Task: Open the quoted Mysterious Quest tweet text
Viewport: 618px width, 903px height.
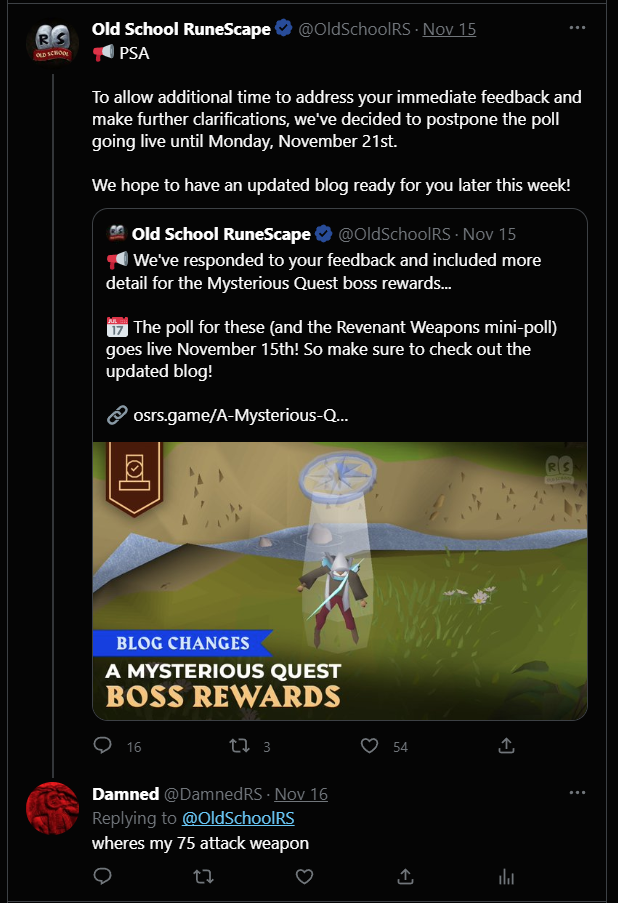Action: click(x=331, y=316)
